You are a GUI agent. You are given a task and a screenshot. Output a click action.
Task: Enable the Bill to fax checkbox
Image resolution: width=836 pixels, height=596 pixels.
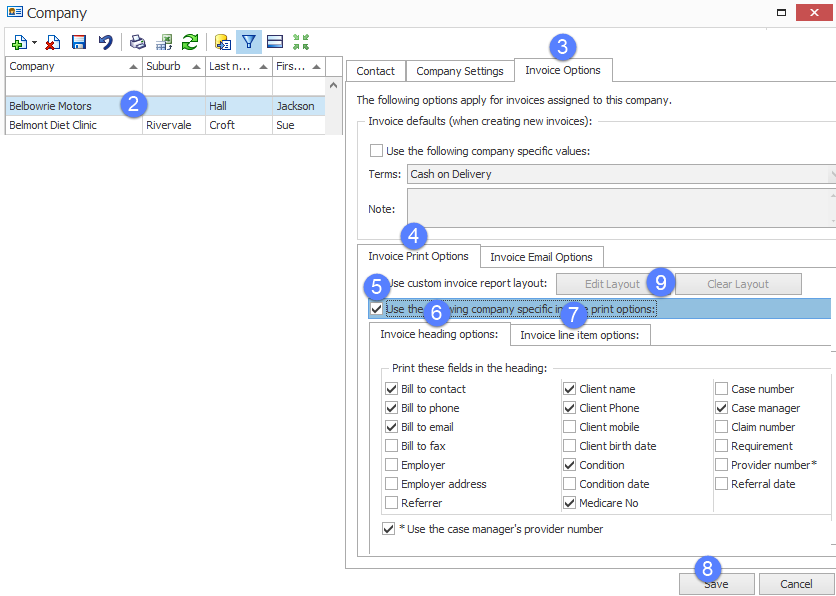(x=393, y=446)
